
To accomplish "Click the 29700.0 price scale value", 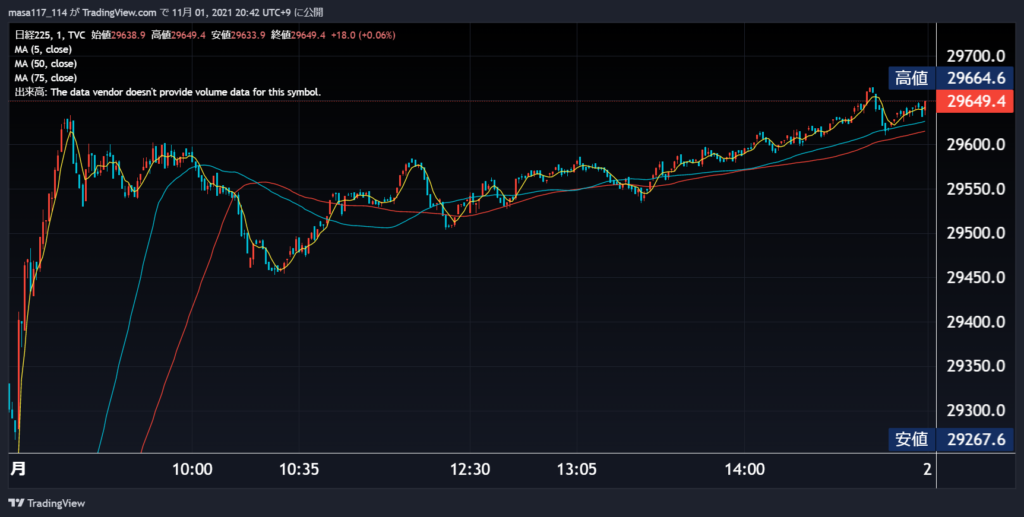I will pos(976,55).
